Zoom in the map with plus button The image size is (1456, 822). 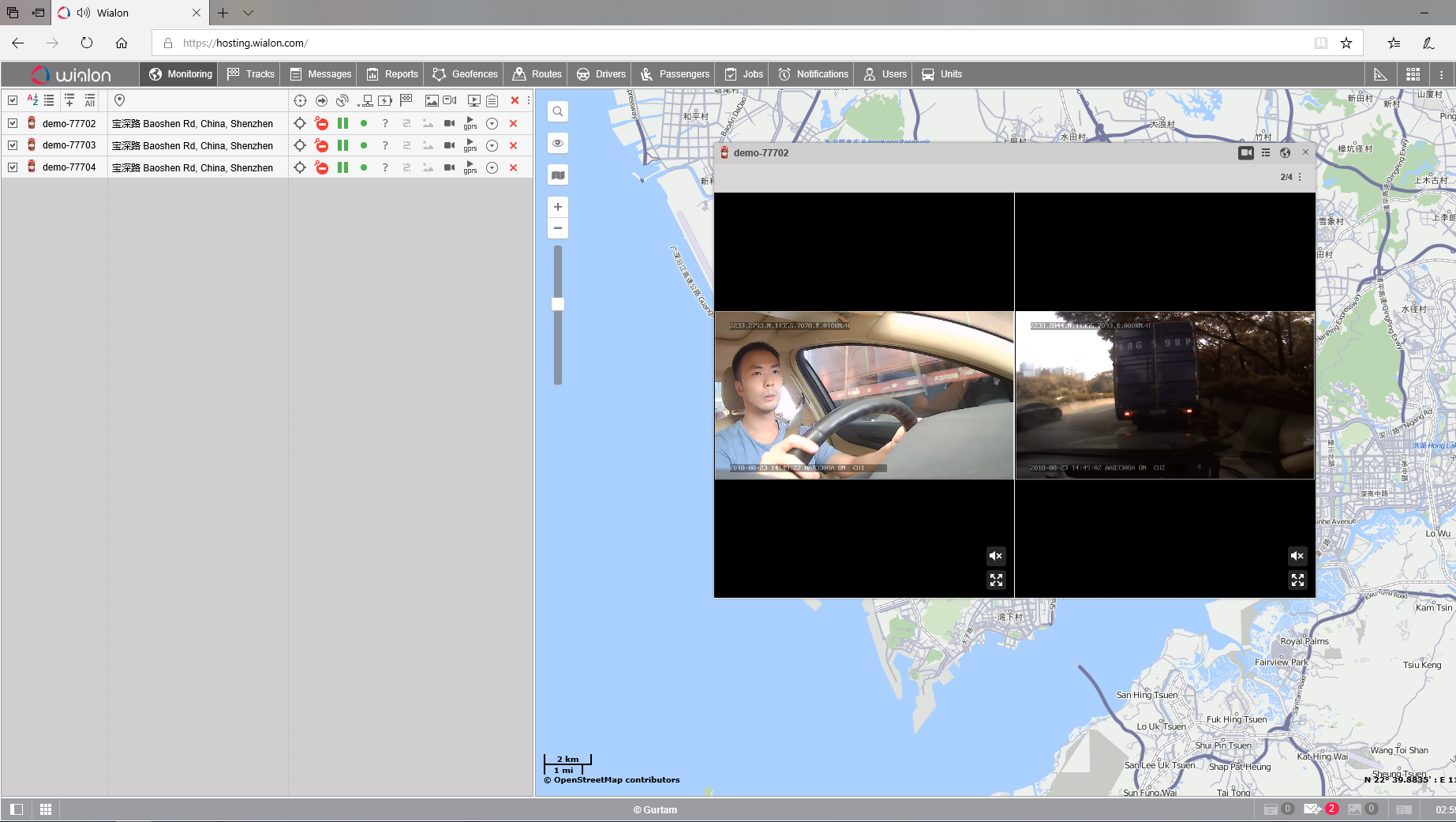[x=558, y=207]
